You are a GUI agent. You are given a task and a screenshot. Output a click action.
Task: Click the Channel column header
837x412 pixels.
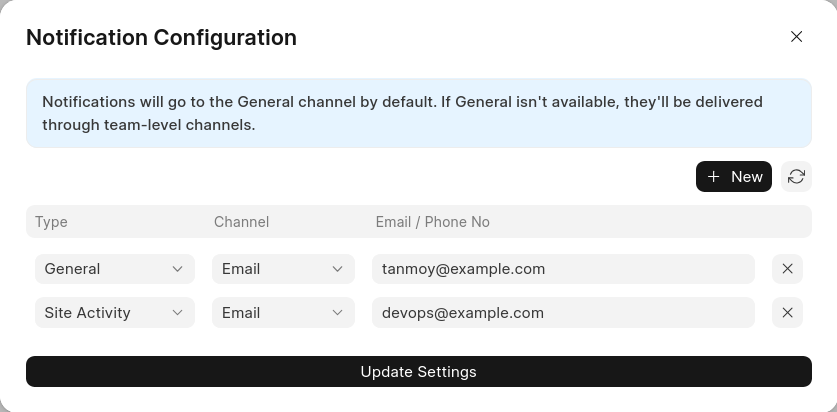point(241,222)
